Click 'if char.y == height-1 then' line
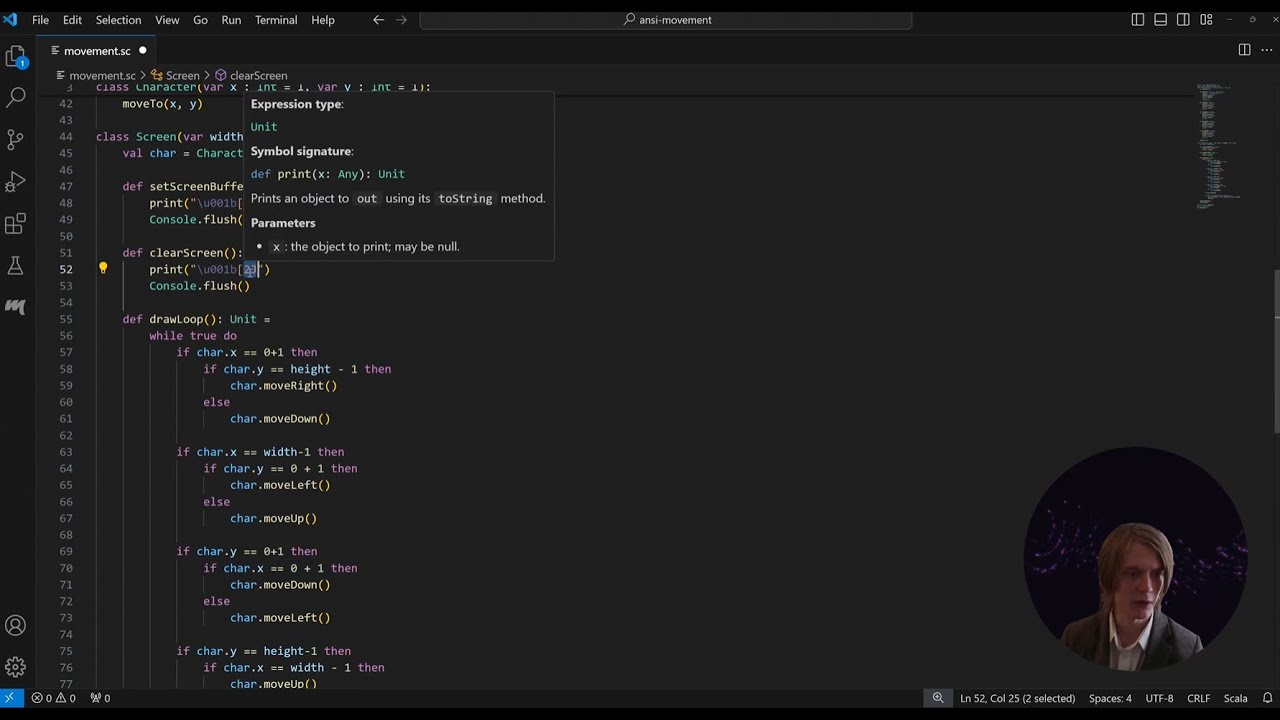 point(263,651)
